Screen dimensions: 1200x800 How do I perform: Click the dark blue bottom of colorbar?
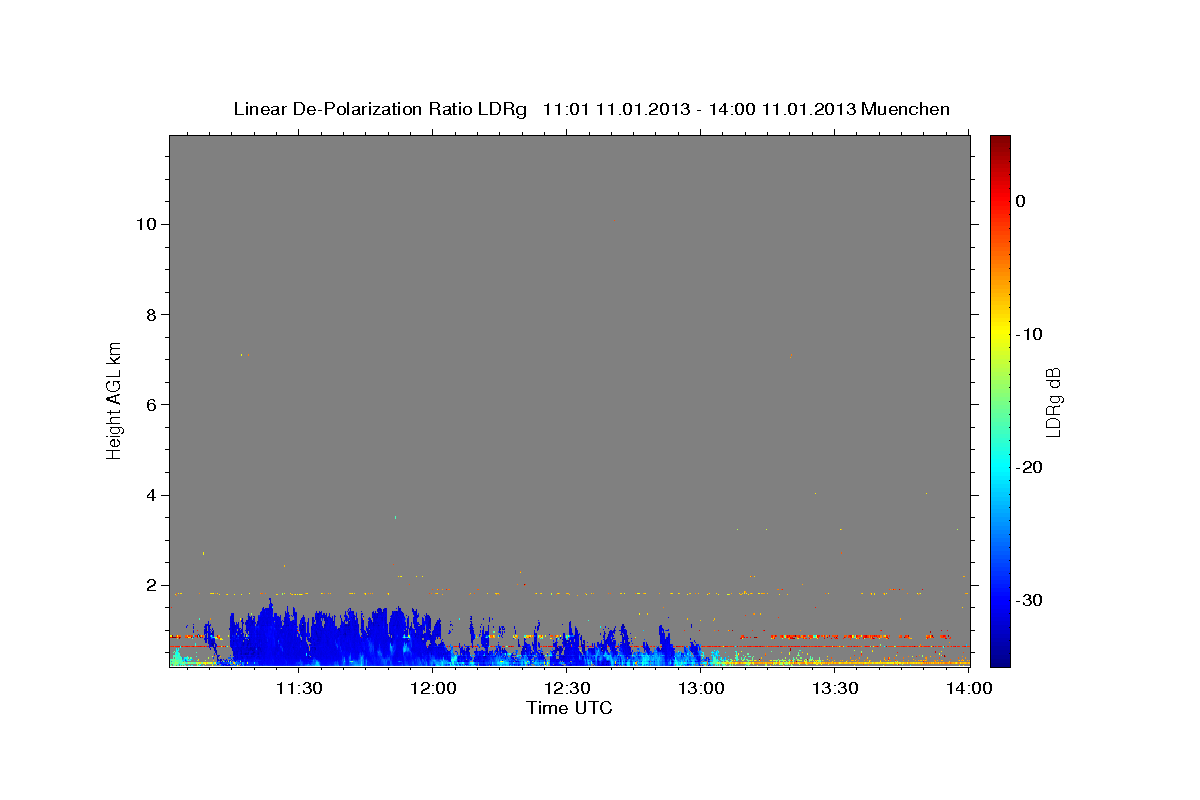[1000, 655]
